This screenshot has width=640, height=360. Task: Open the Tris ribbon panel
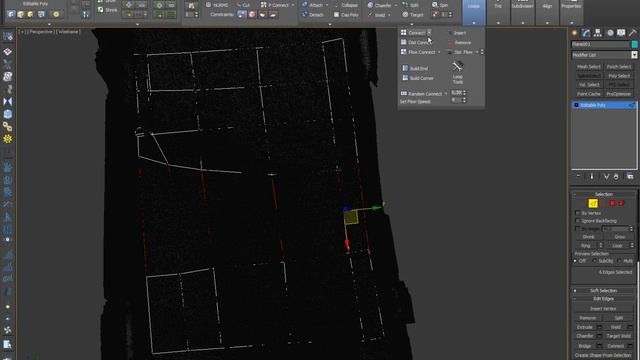(498, 12)
